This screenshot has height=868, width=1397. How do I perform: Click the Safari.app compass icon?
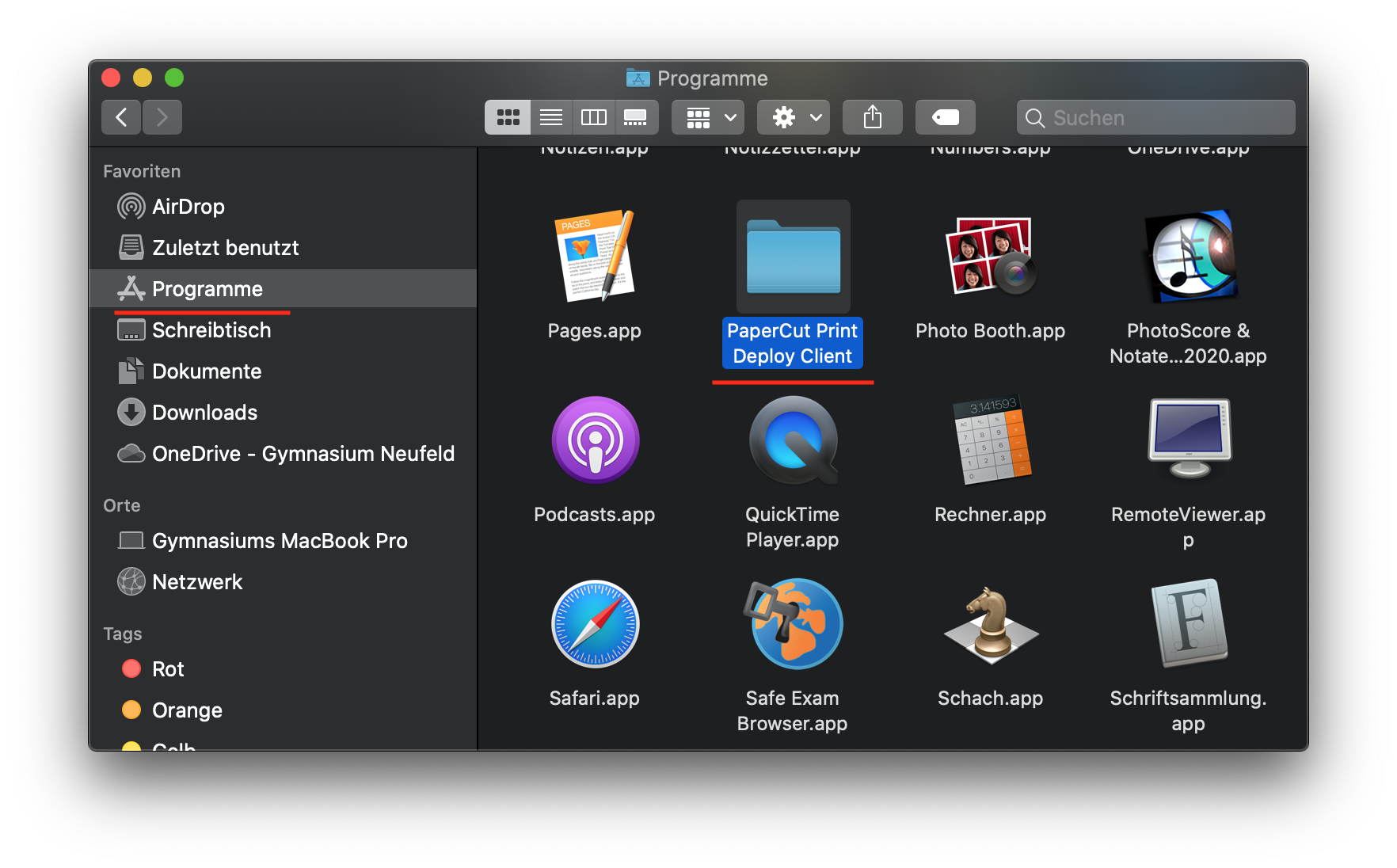click(595, 624)
